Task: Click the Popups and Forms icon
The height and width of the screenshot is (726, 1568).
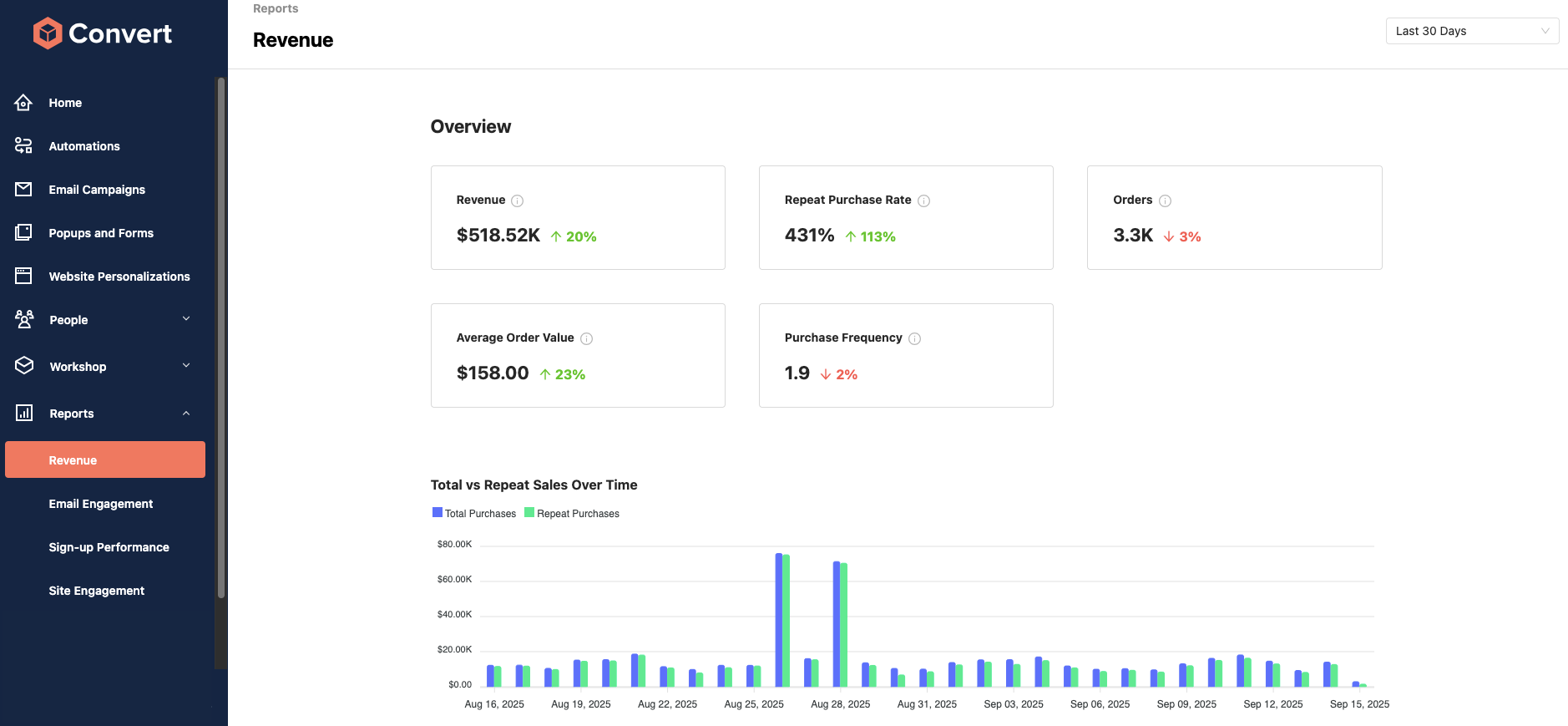Action: pyautogui.click(x=23, y=233)
